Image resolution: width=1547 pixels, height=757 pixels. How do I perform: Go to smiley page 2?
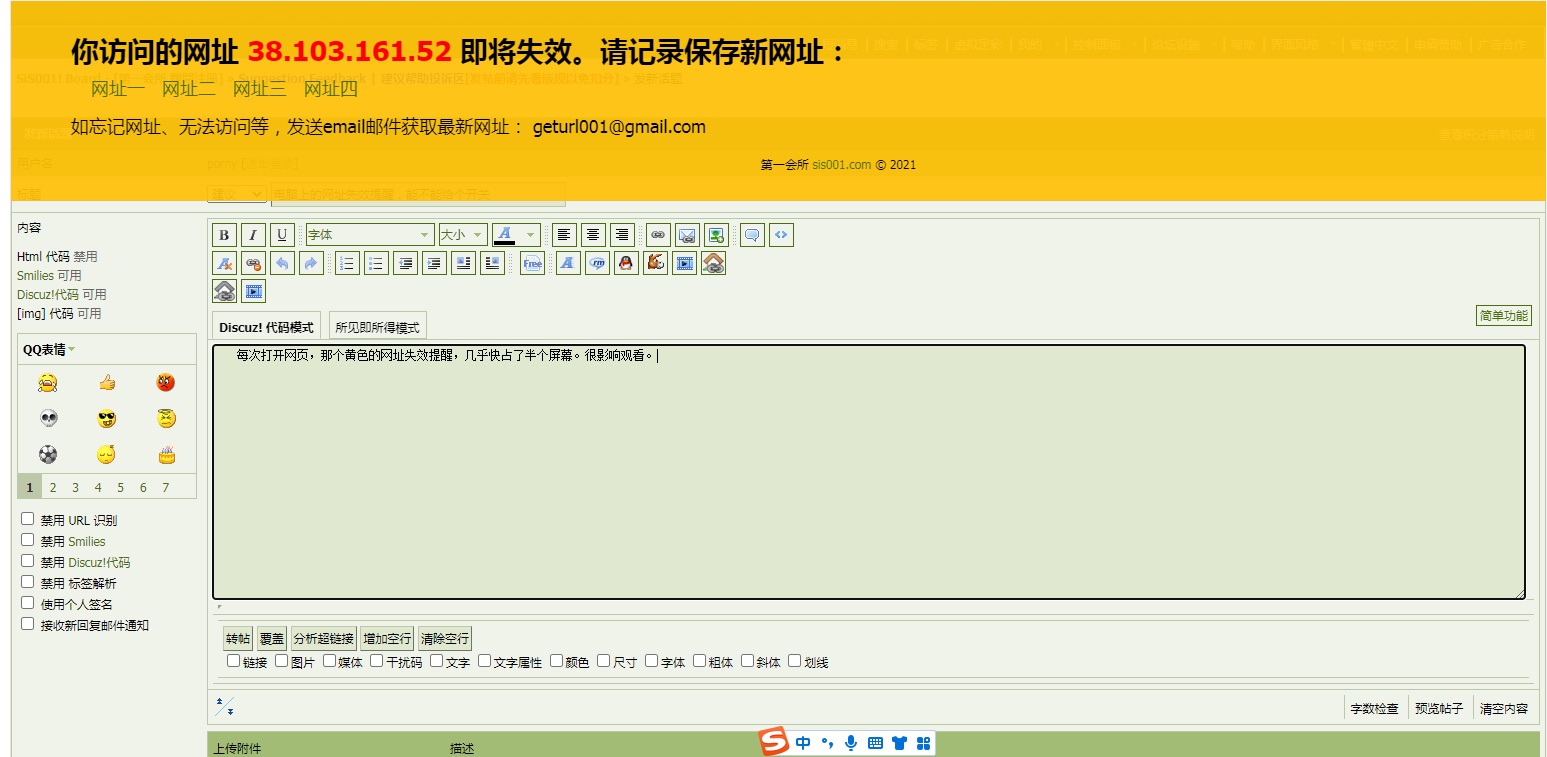click(x=53, y=487)
